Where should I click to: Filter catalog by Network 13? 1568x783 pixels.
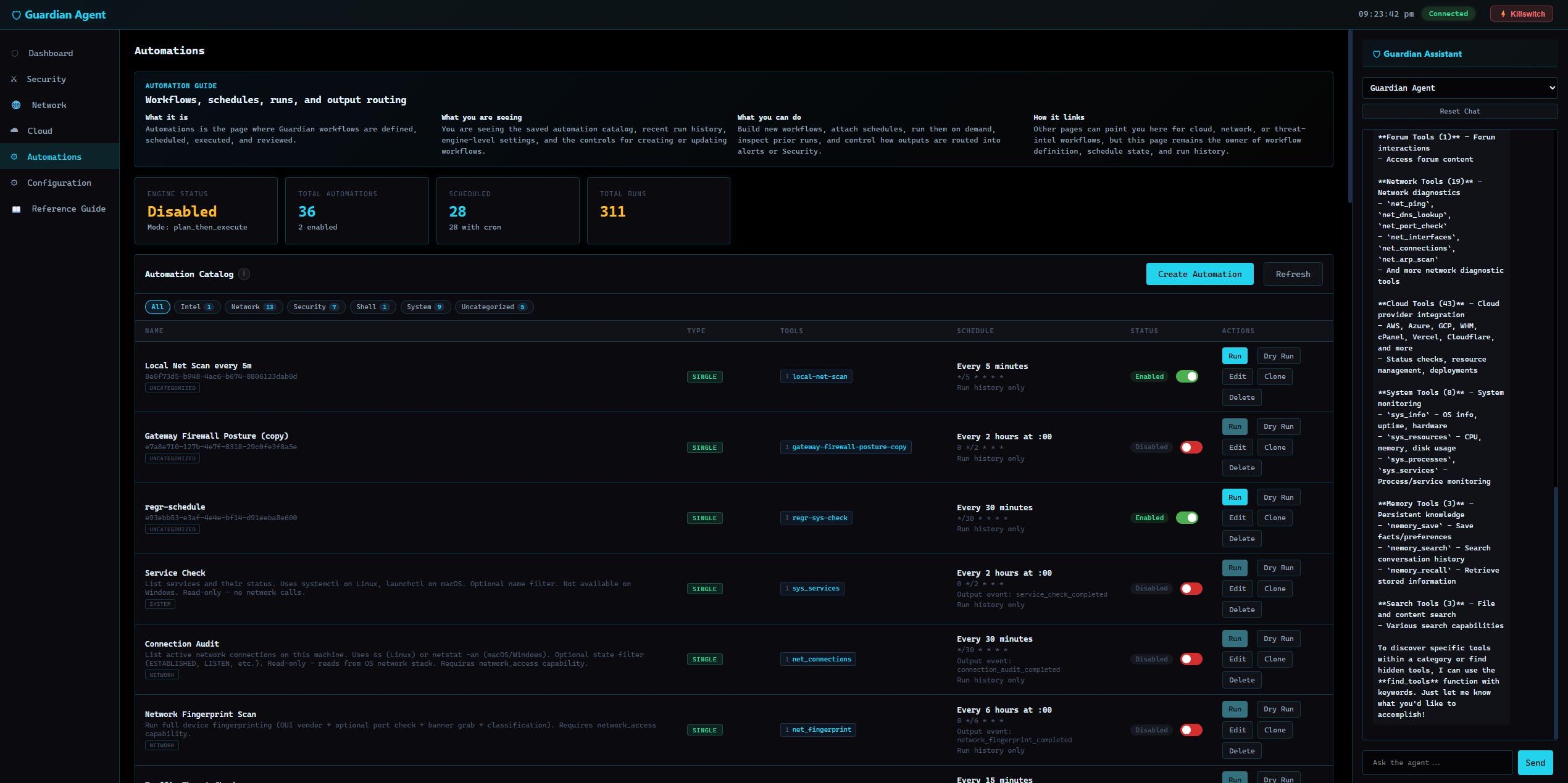click(253, 307)
